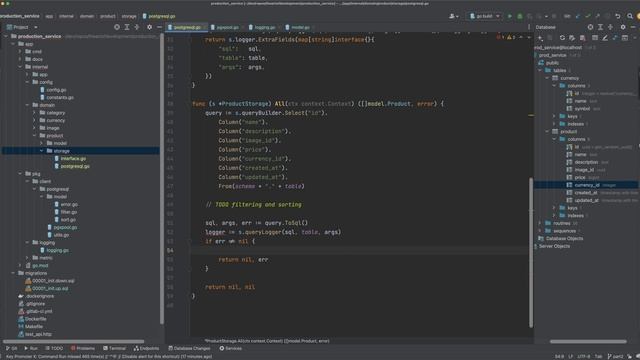Image resolution: width=640 pixels, height=360 pixels.
Task: Open Data Source Properties icon in Database toolbar
Action: (572, 38)
